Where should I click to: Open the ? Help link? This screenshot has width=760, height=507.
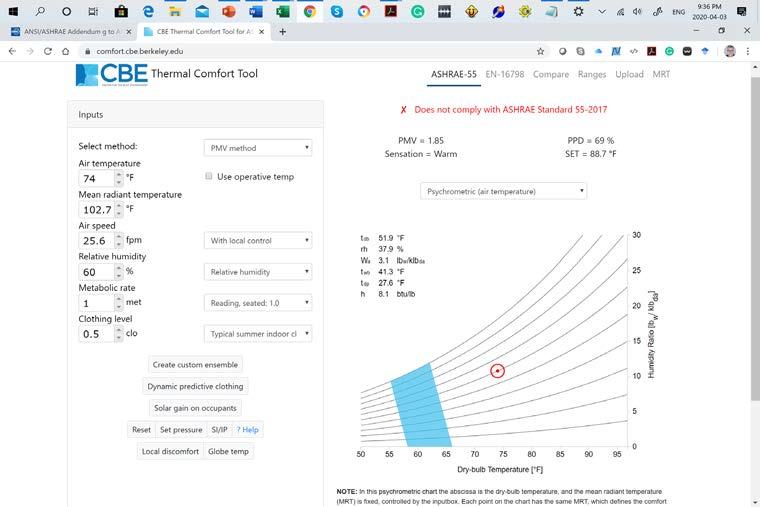click(x=247, y=429)
